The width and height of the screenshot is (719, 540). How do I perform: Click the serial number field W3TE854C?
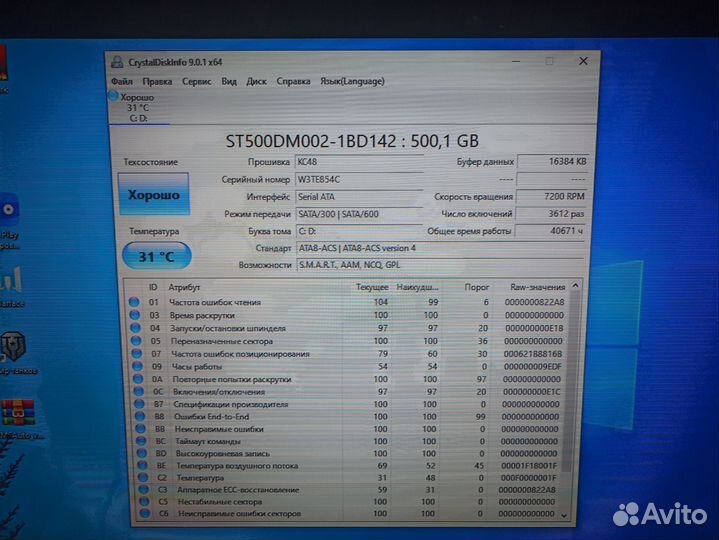(359, 179)
